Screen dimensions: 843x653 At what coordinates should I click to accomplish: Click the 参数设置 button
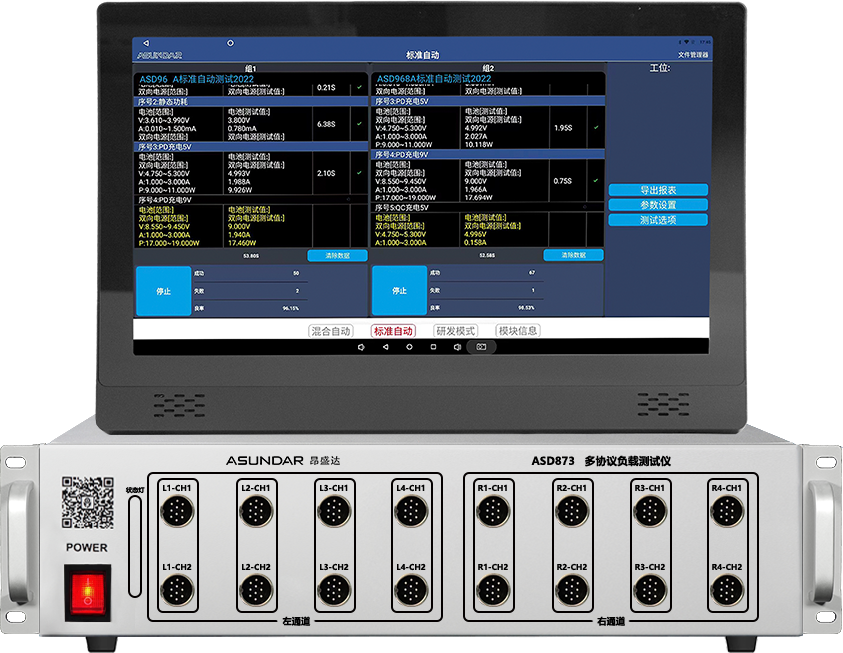pyautogui.click(x=658, y=205)
